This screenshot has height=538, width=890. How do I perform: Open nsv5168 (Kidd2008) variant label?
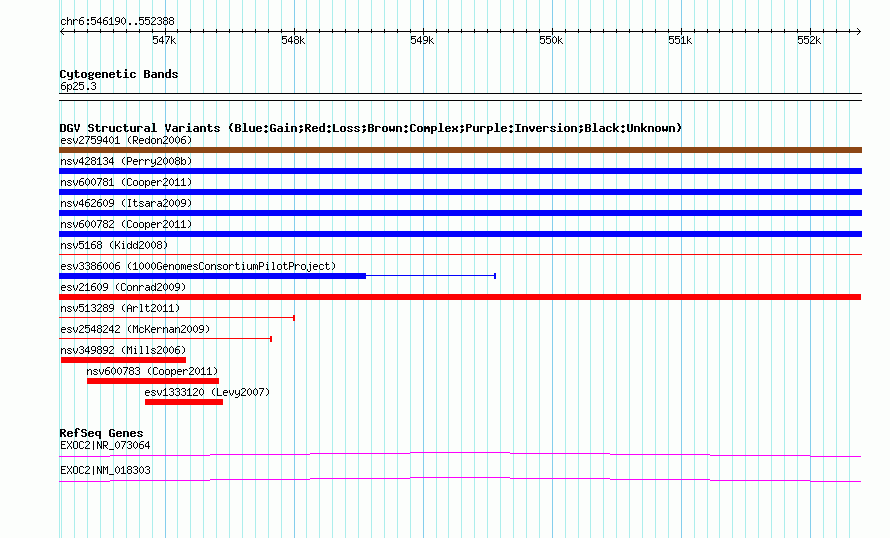pos(114,245)
